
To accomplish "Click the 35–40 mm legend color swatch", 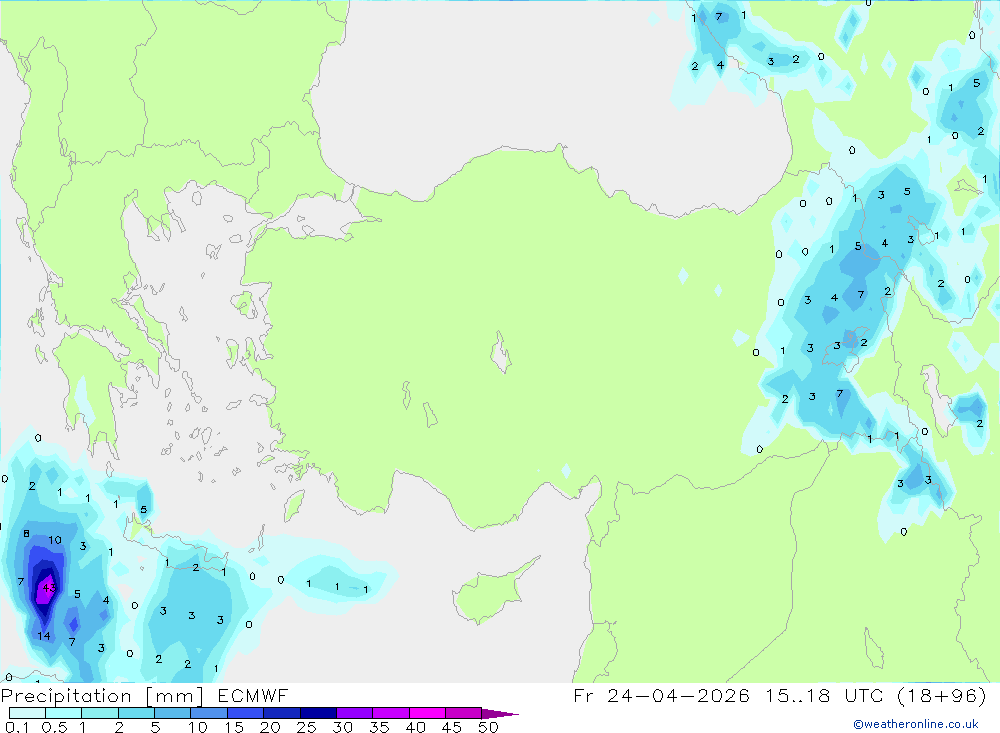I will point(390,713).
